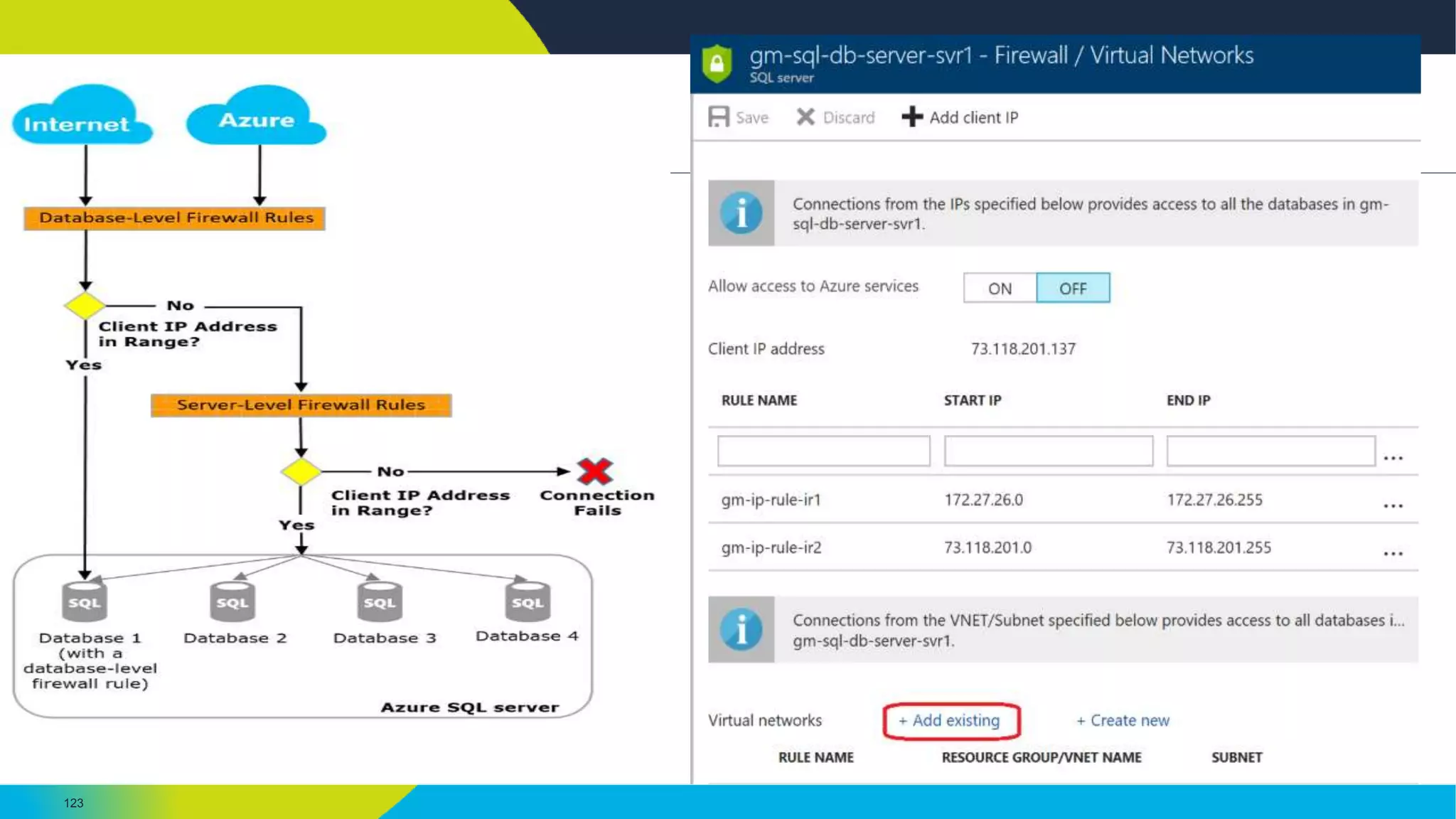This screenshot has width=1456, height=819.
Task: Click the Internet cloud in the diagram
Action: click(81, 115)
